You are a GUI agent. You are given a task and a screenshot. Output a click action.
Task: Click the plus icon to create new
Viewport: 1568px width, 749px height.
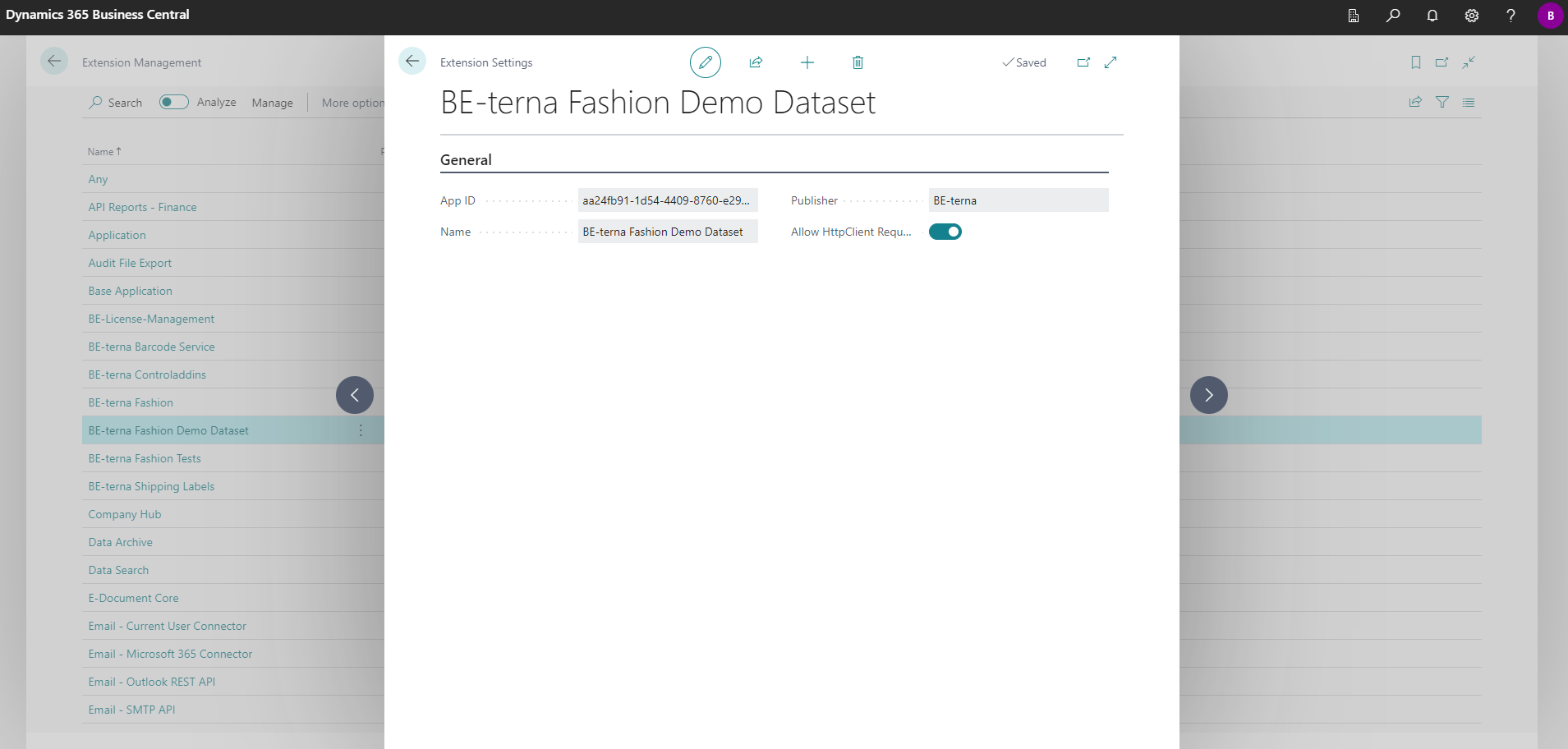pyautogui.click(x=807, y=62)
